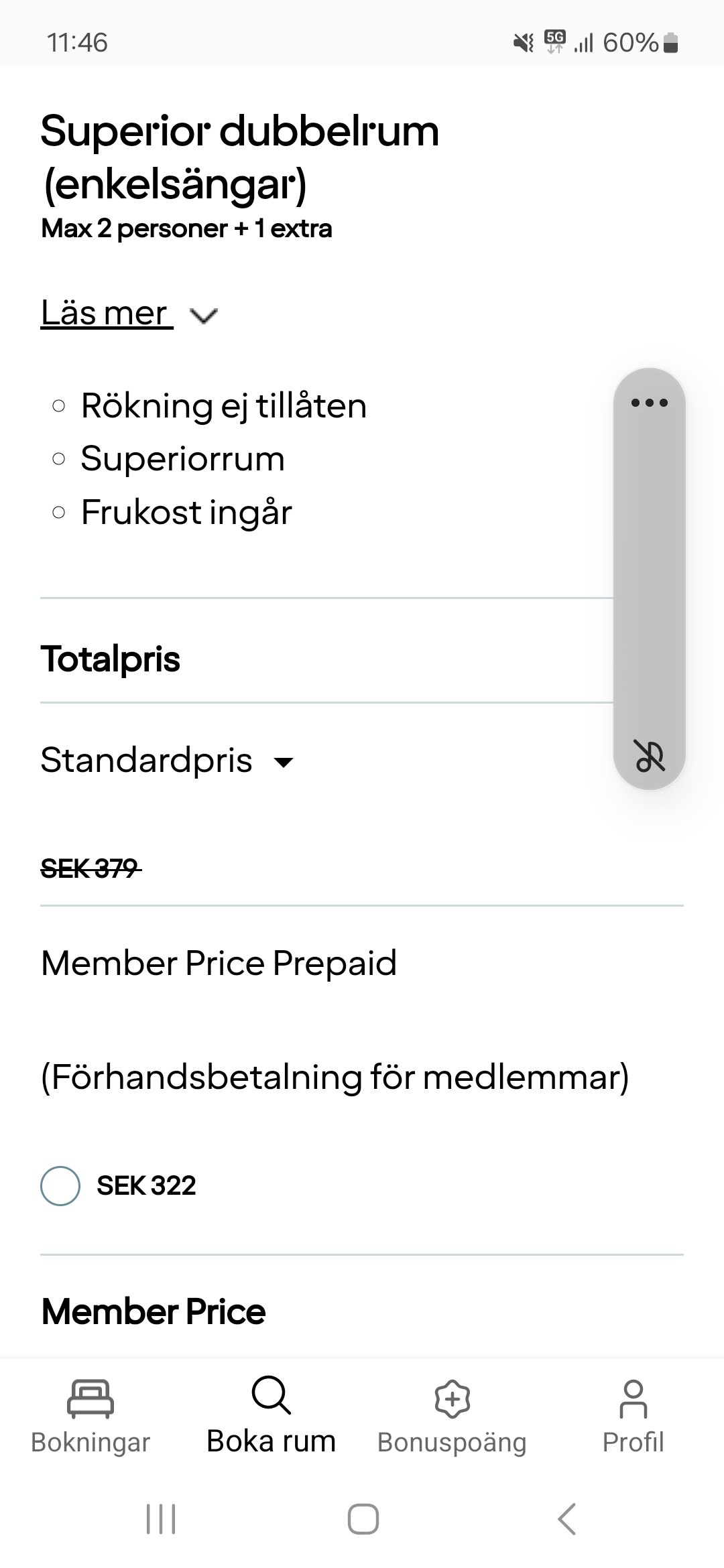The image size is (724, 1568).
Task: Tap the three-dot icon on floating bar
Action: pos(650,403)
